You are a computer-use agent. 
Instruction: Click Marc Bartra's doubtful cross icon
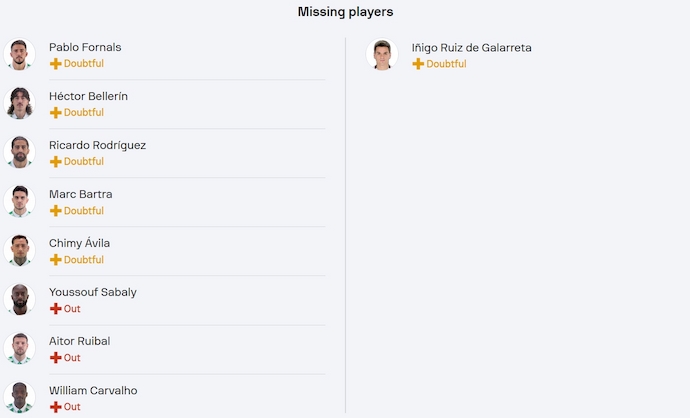coord(55,211)
